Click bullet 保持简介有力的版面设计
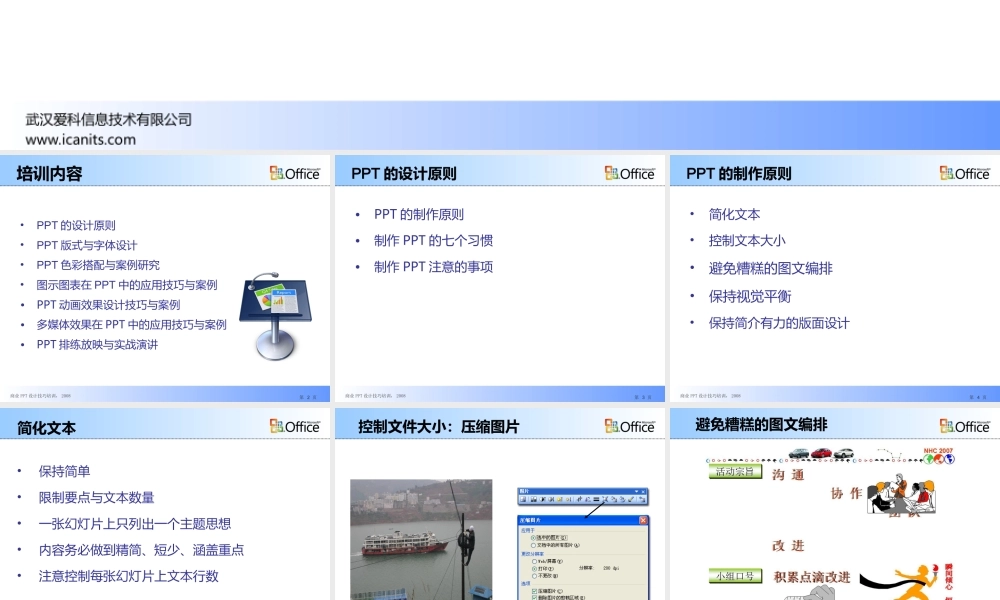The image size is (1000, 600). point(779,323)
